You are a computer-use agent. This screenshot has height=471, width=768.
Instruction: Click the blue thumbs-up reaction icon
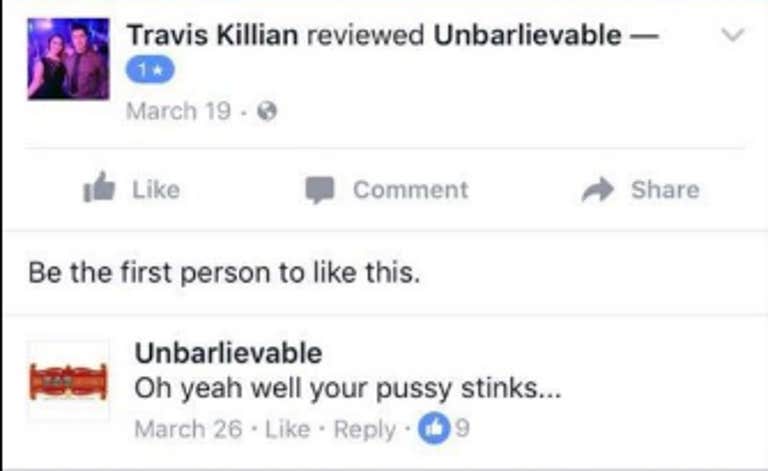(x=433, y=428)
